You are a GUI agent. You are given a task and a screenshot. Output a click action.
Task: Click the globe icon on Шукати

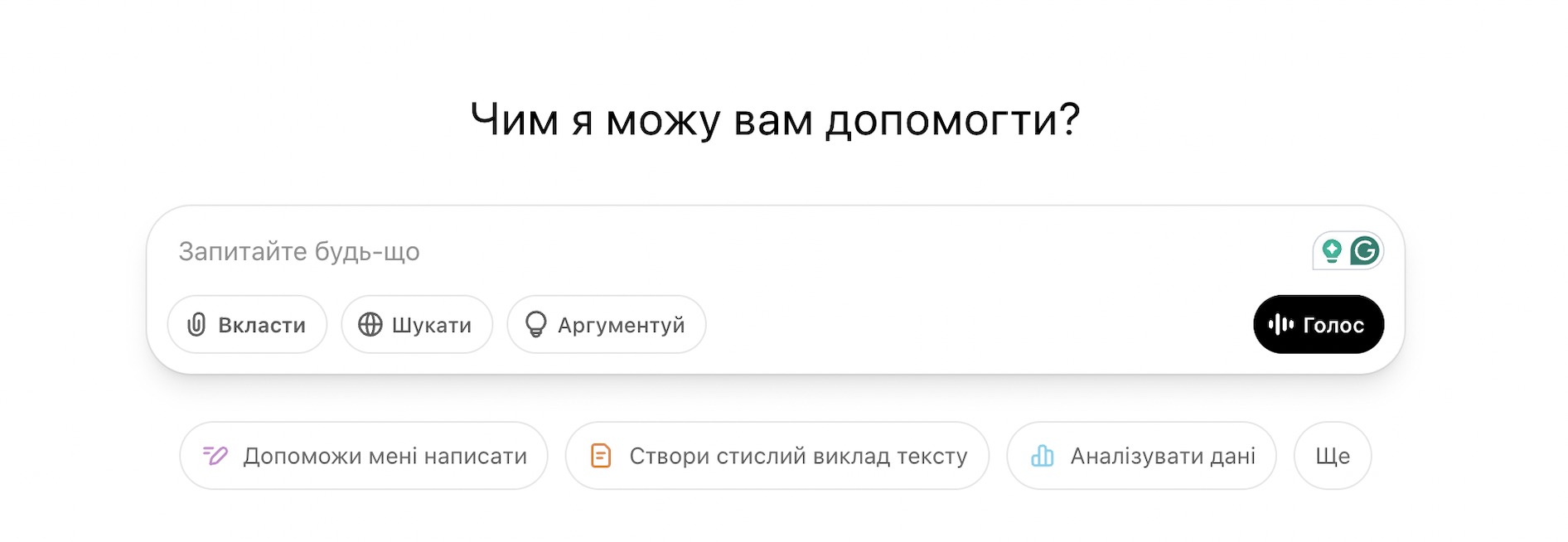click(370, 324)
